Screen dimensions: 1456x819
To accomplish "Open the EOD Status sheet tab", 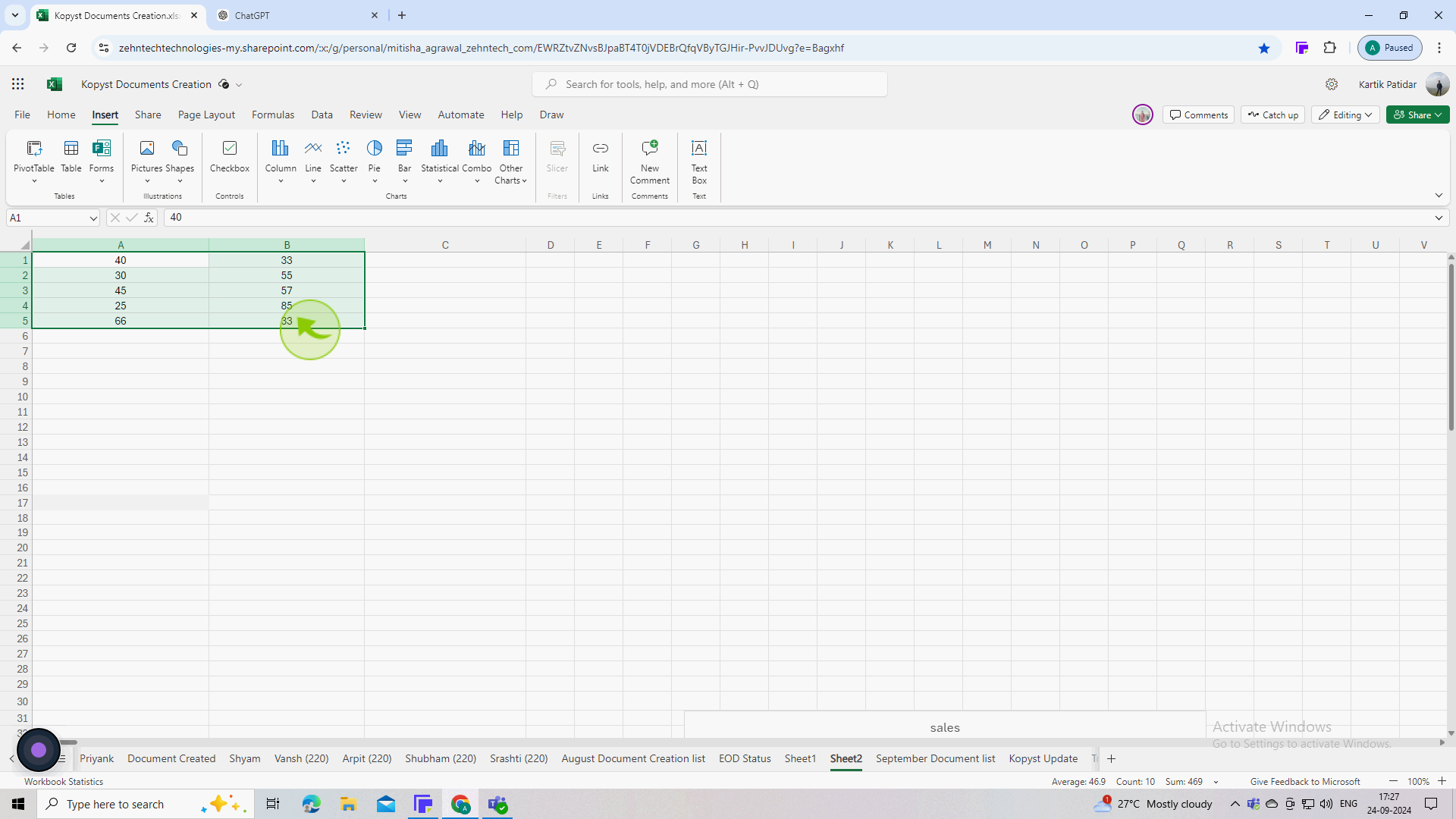I will pyautogui.click(x=745, y=758).
